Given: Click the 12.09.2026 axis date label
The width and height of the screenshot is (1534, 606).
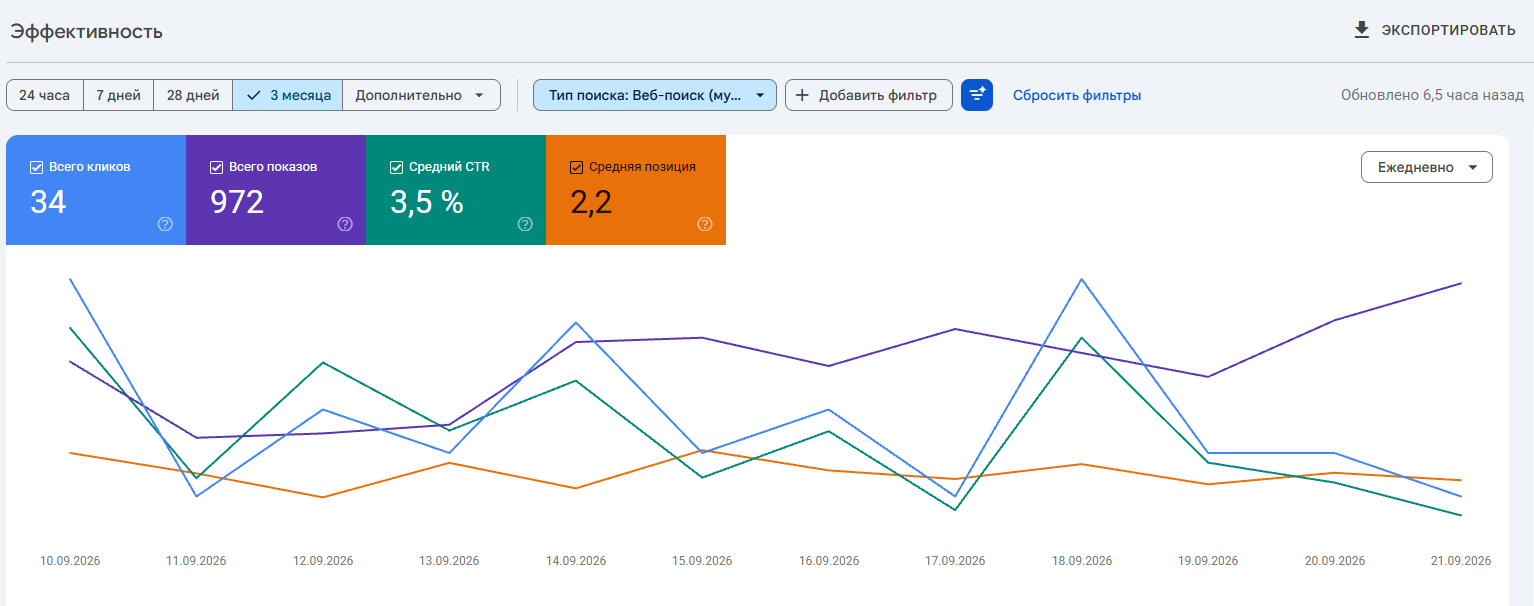Looking at the screenshot, I should click(x=323, y=561).
